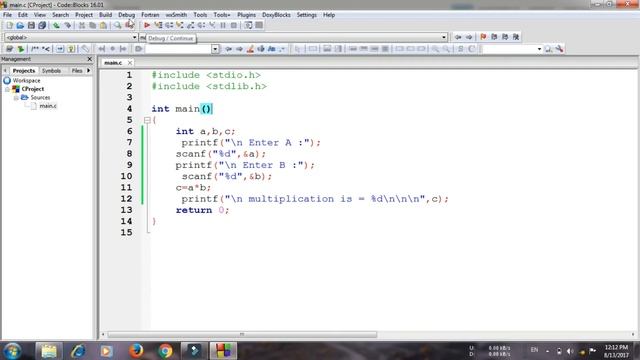
Task: Start Debug / Continue red arrow
Action: point(147,25)
